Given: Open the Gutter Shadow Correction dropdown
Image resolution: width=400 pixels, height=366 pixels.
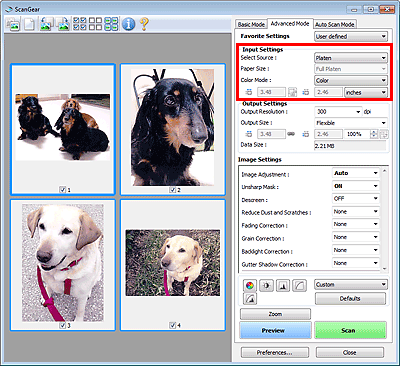Looking at the screenshot, I should coord(356,263).
